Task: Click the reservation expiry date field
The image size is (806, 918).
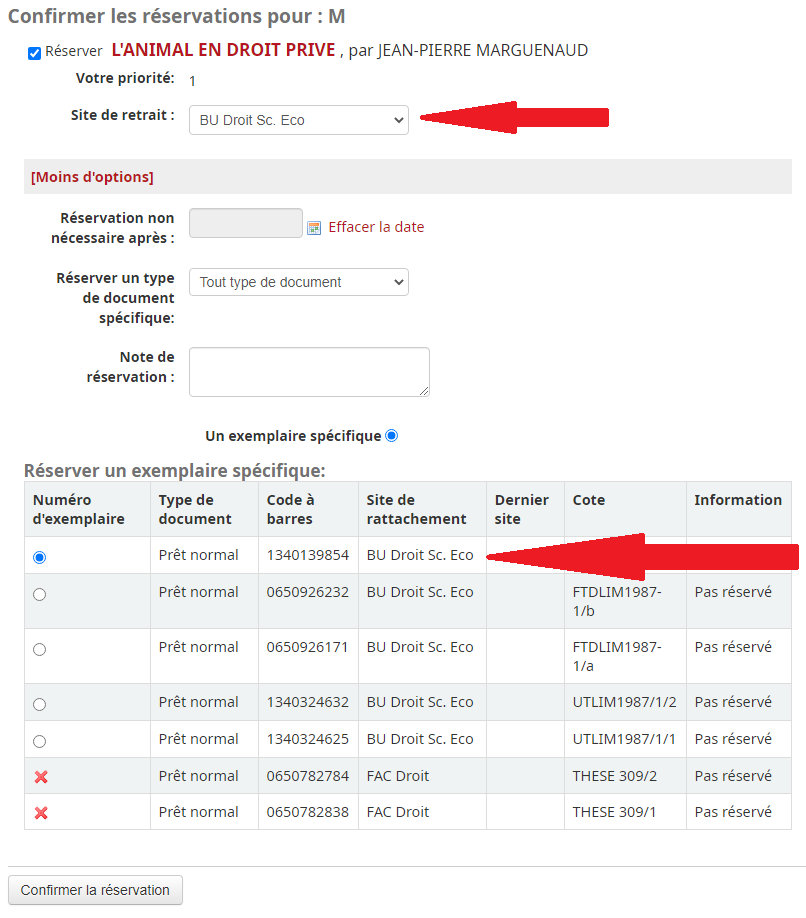Action: click(245, 223)
